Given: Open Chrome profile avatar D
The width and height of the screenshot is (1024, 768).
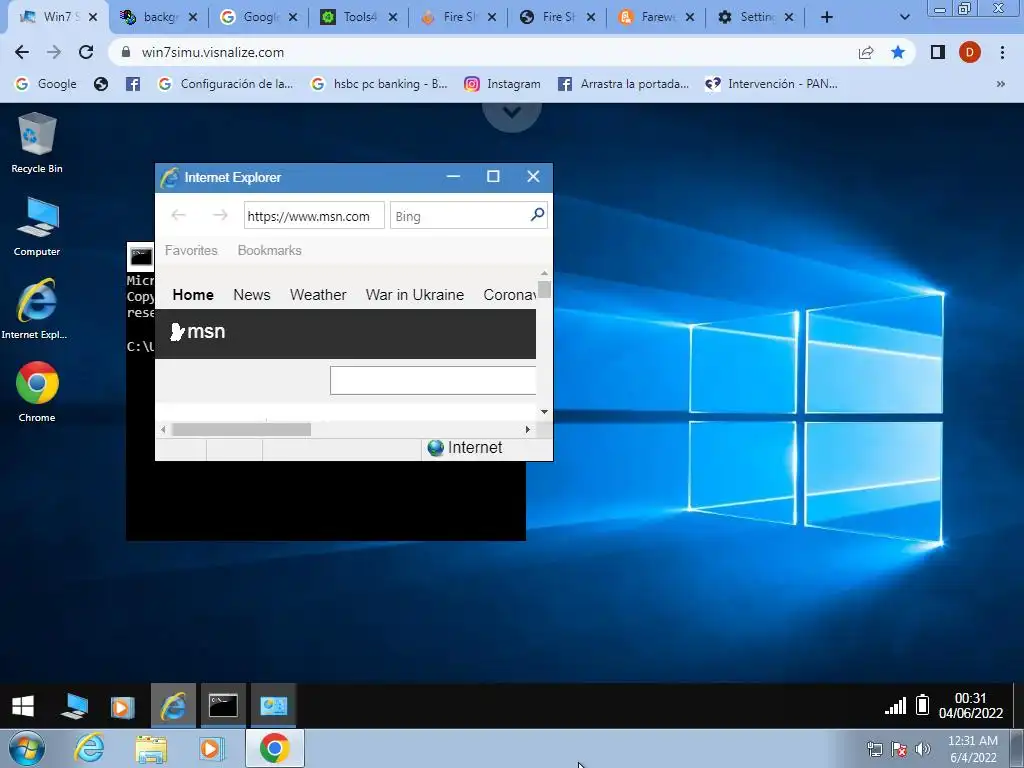Looking at the screenshot, I should click(970, 52).
